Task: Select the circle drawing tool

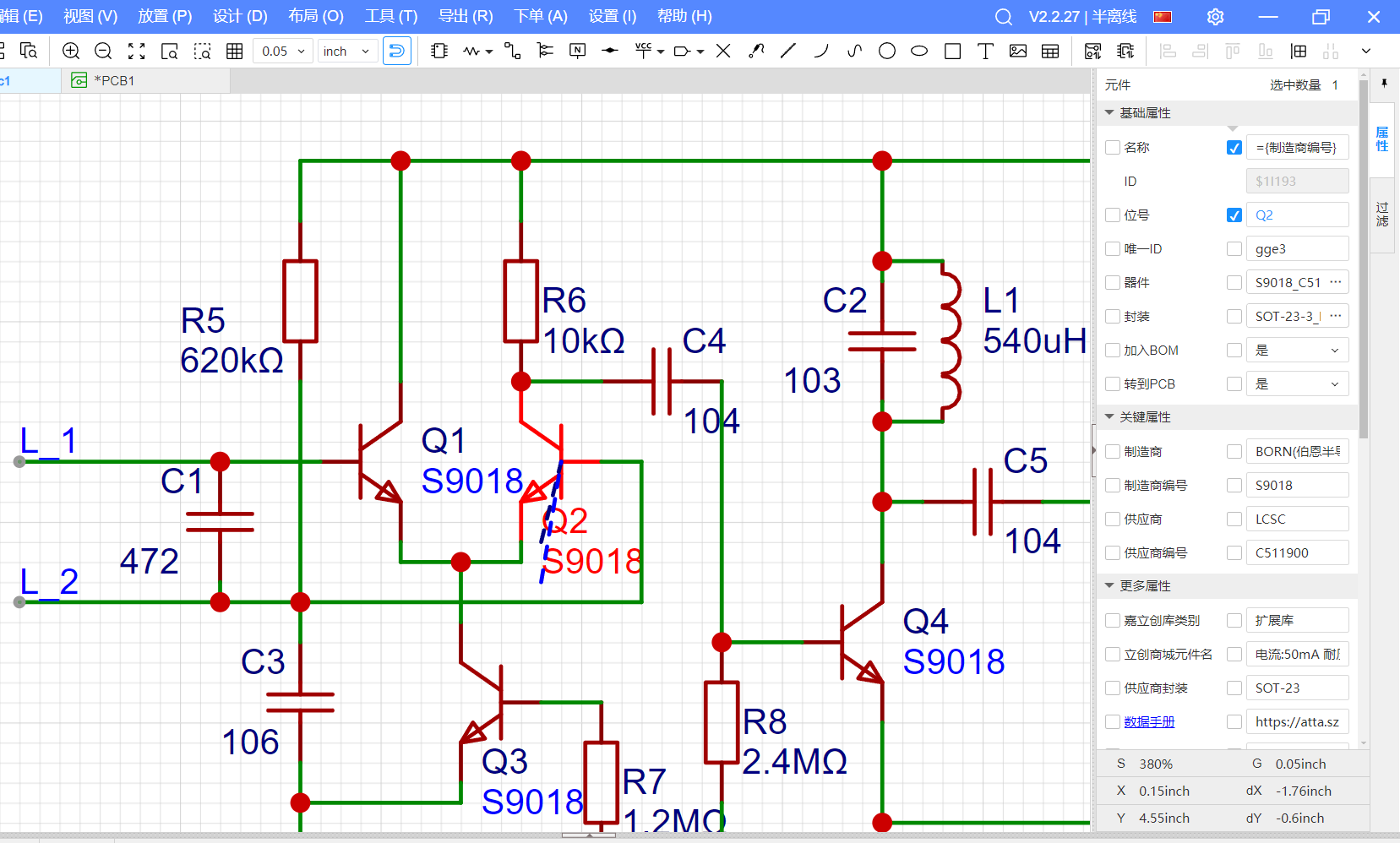Action: (x=887, y=52)
